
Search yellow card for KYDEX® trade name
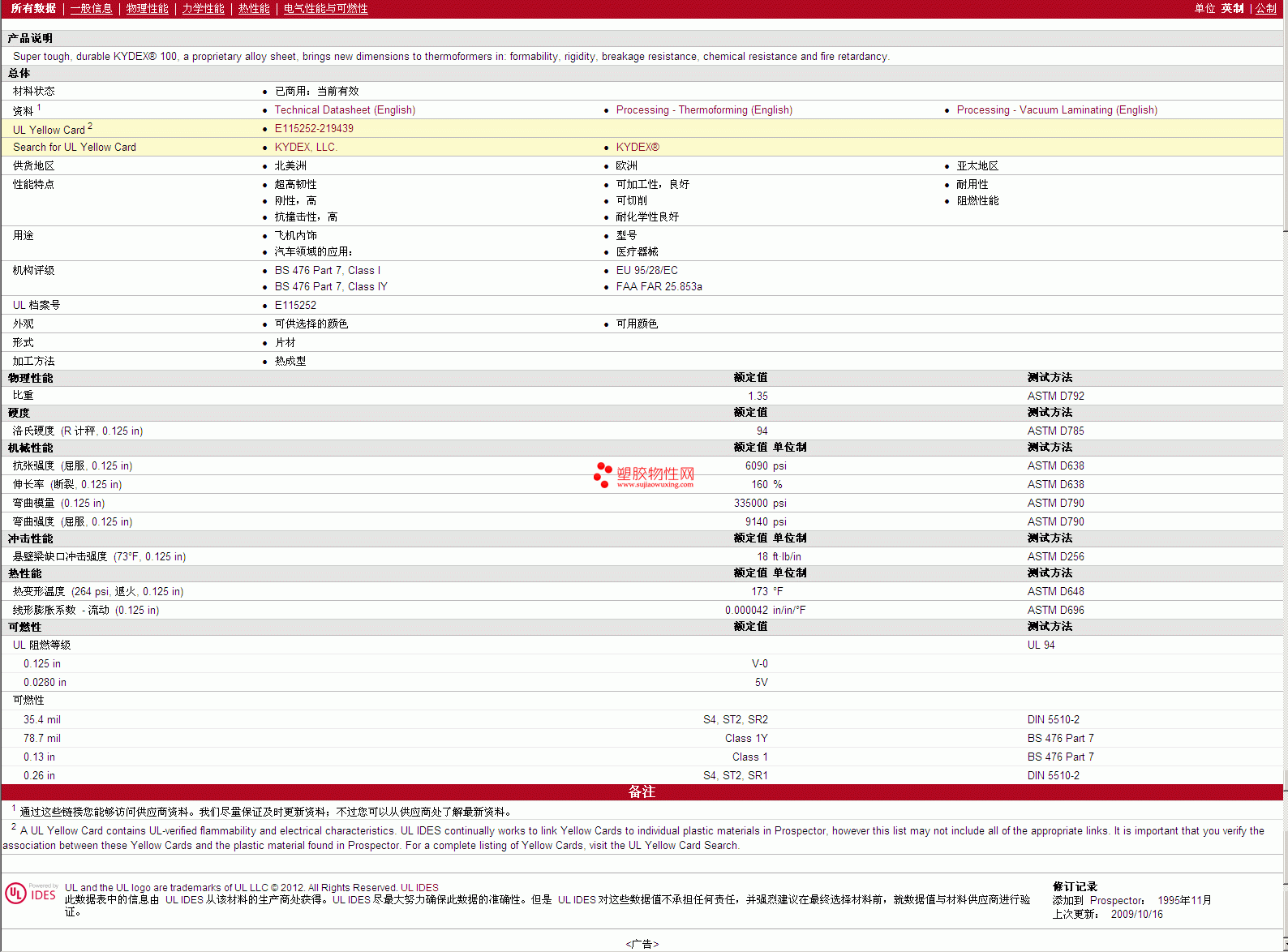[x=638, y=147]
